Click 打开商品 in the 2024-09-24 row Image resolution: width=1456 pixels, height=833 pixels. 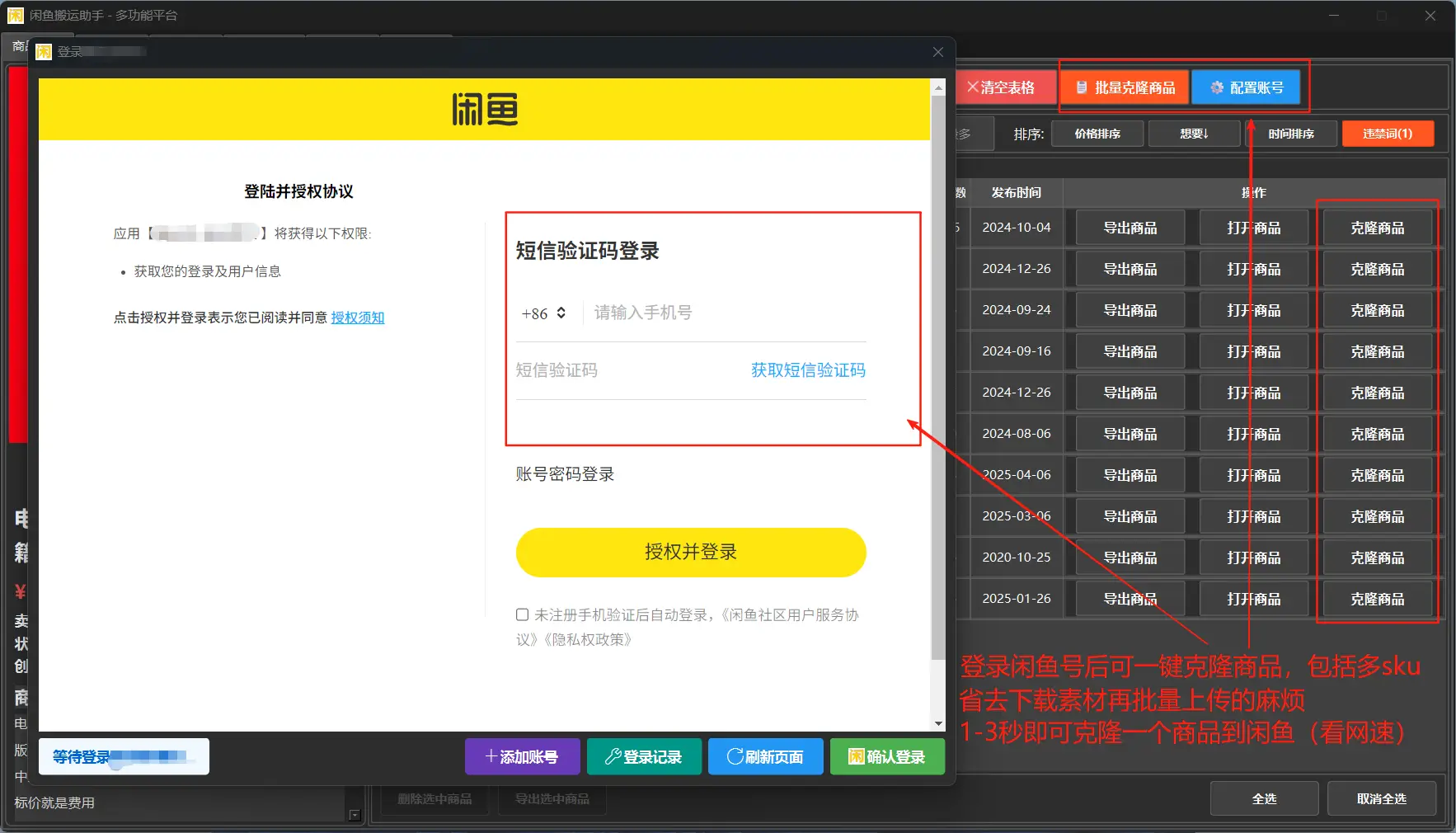click(x=1254, y=310)
